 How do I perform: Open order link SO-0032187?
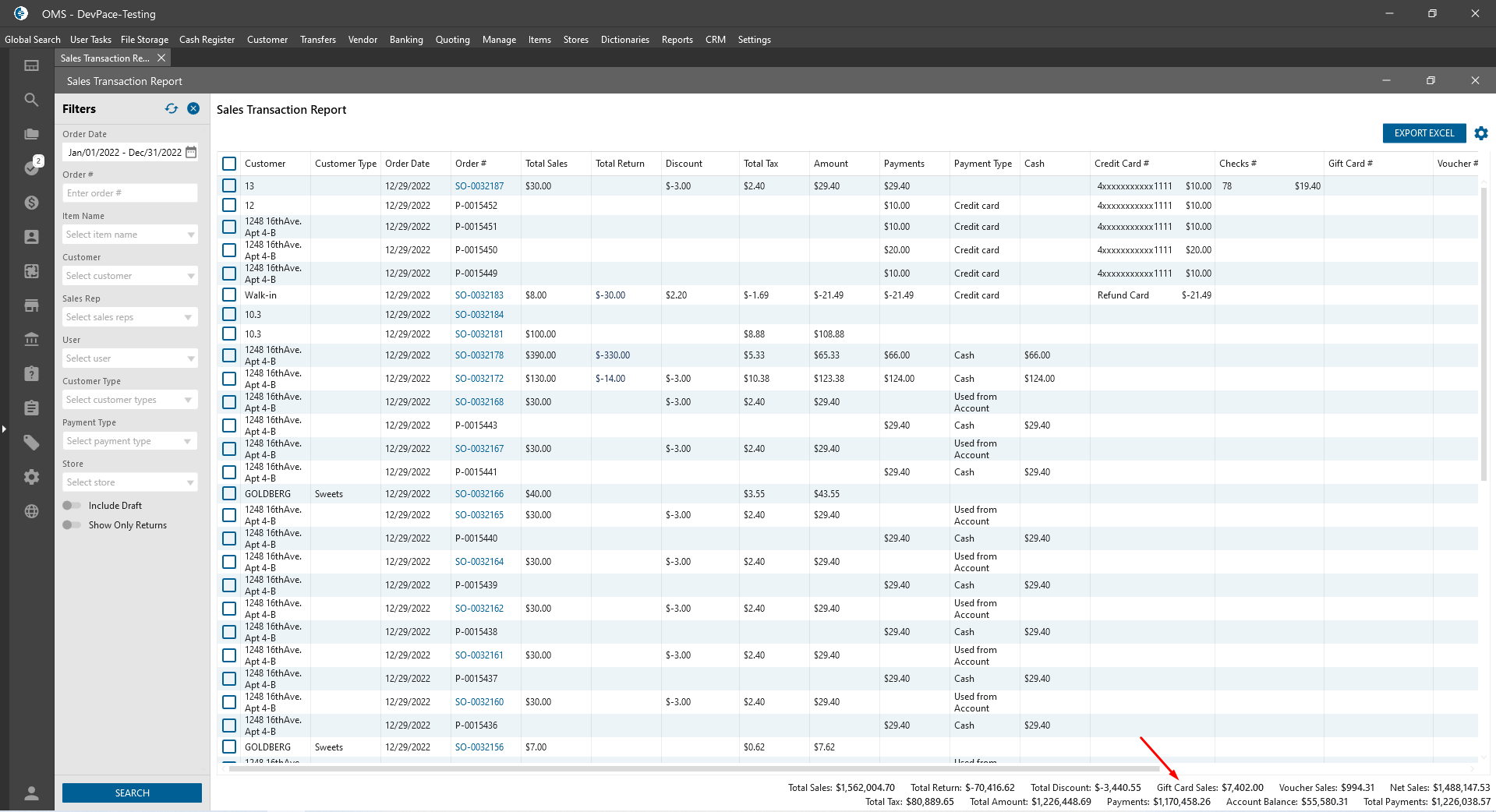(479, 186)
